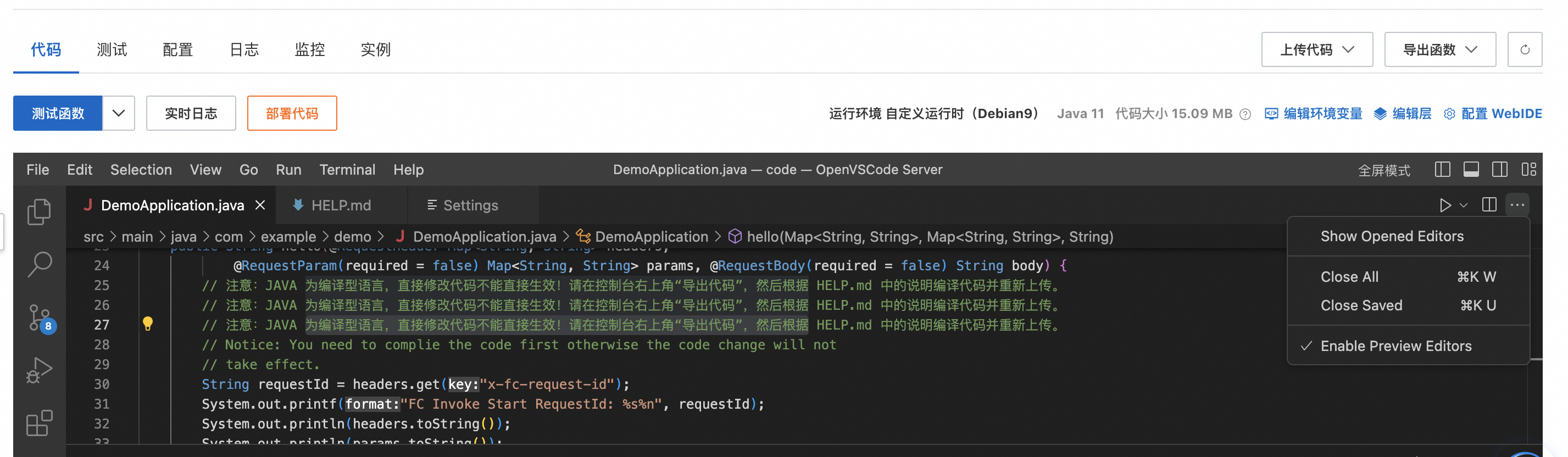Open the Go menu
The width and height of the screenshot is (1568, 457).
click(x=249, y=169)
